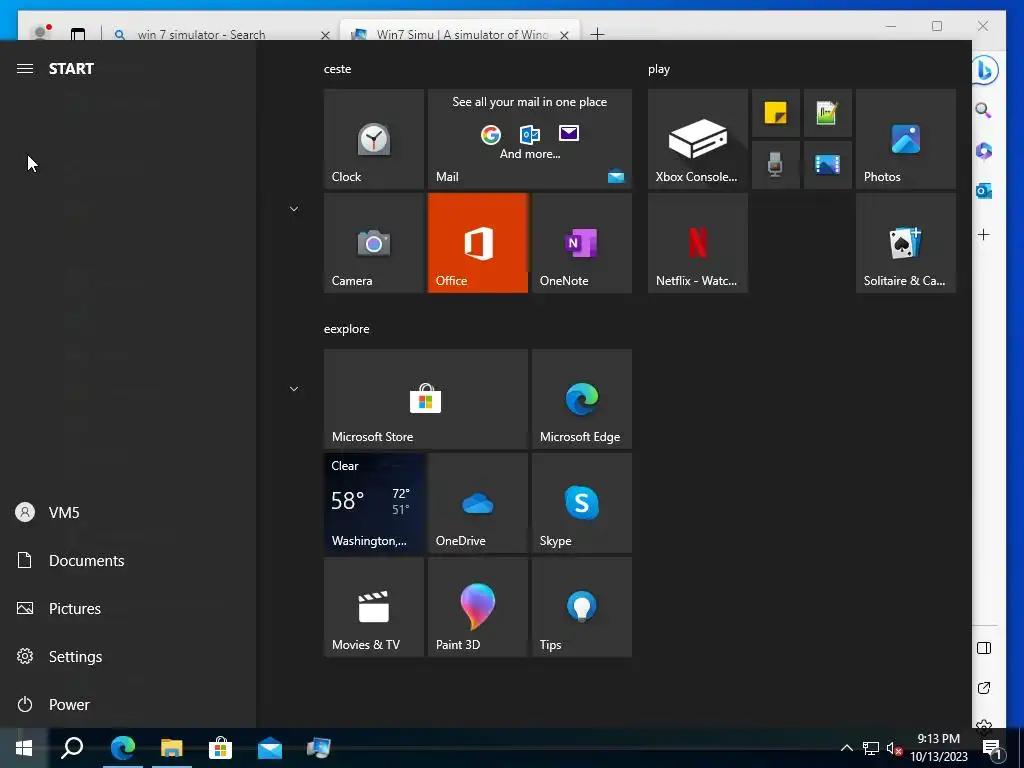Open the Tips tile
Screen dimensions: 1024x768
(x=581, y=607)
